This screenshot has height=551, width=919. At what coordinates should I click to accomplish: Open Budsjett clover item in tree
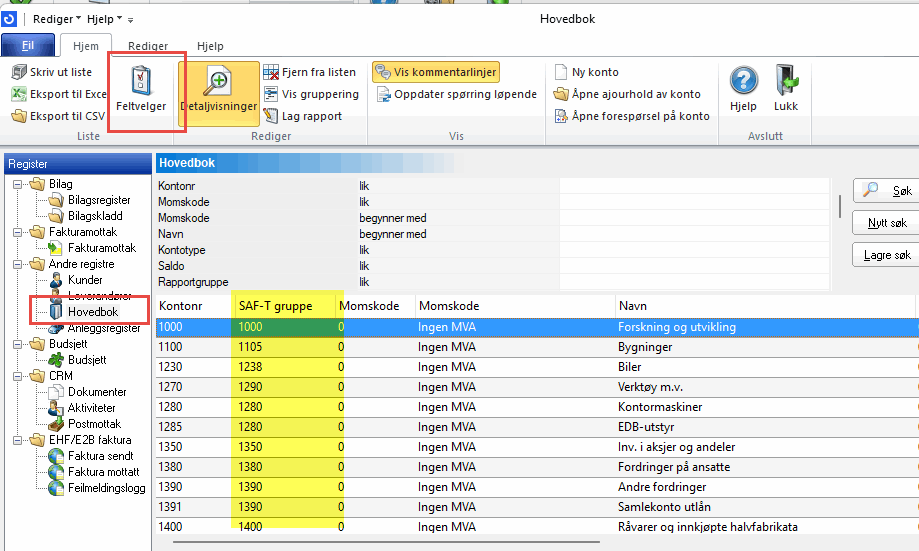[x=86, y=360]
